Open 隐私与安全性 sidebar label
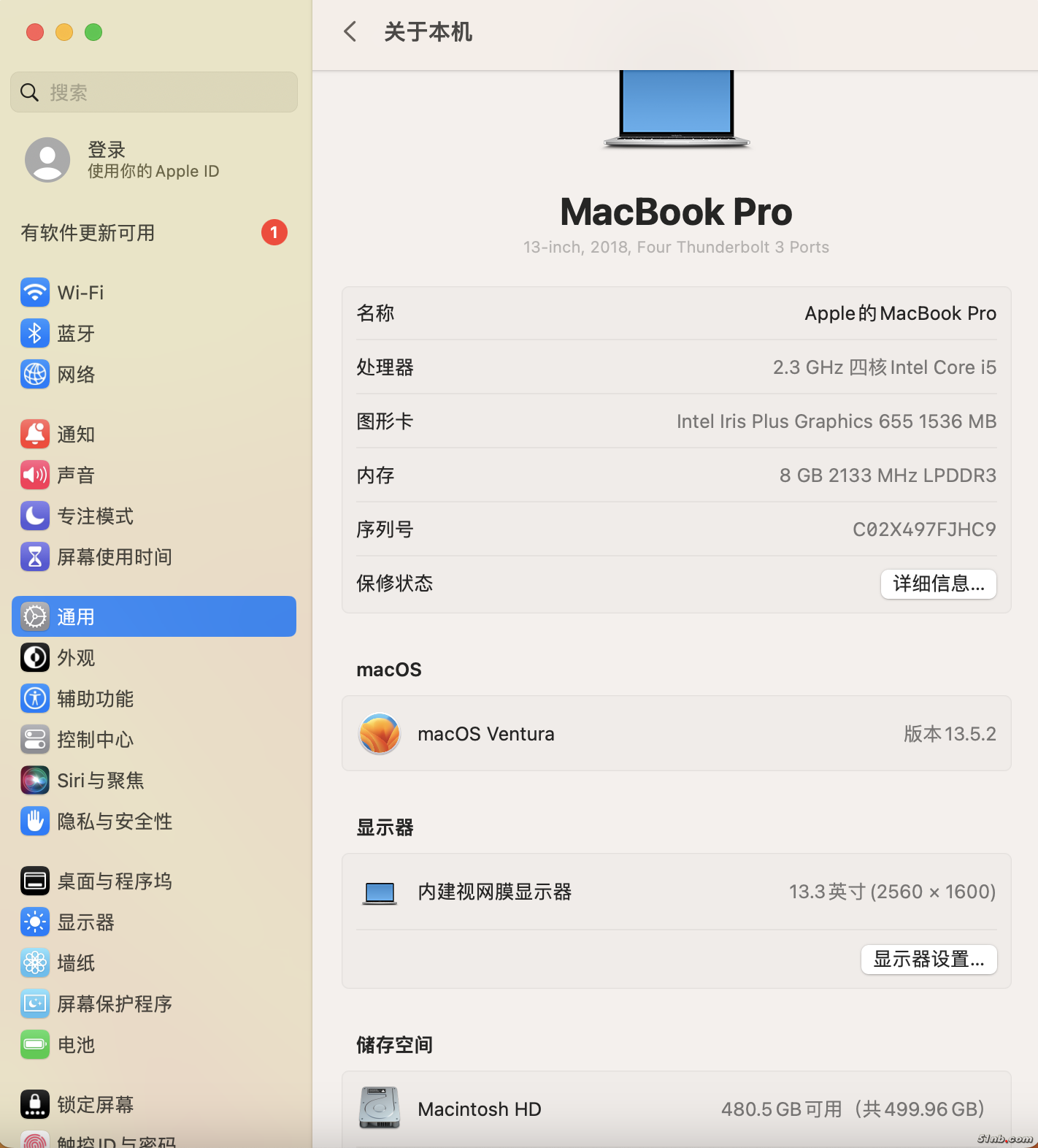The height and width of the screenshot is (1148, 1038). 115,822
